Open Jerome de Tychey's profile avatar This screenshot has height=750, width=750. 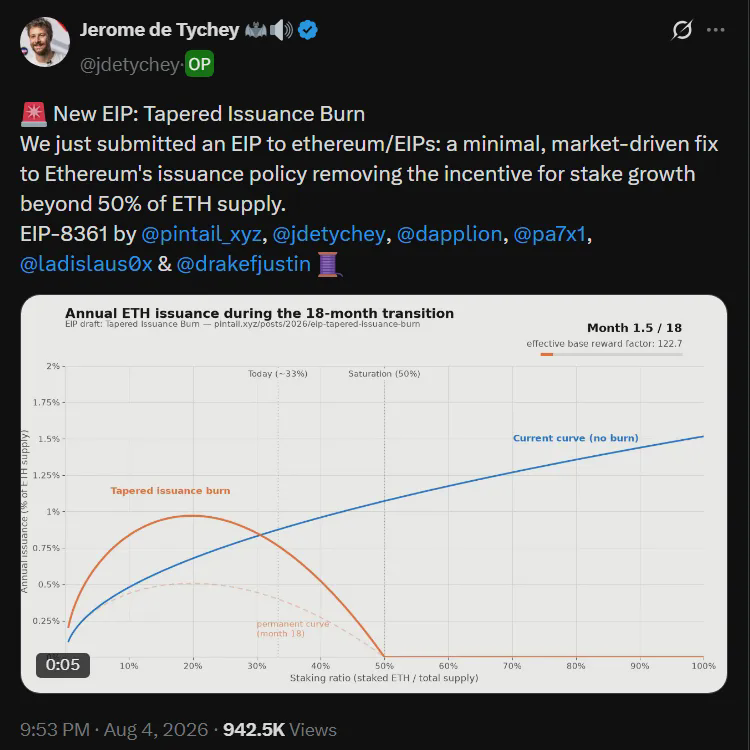pyautogui.click(x=44, y=42)
